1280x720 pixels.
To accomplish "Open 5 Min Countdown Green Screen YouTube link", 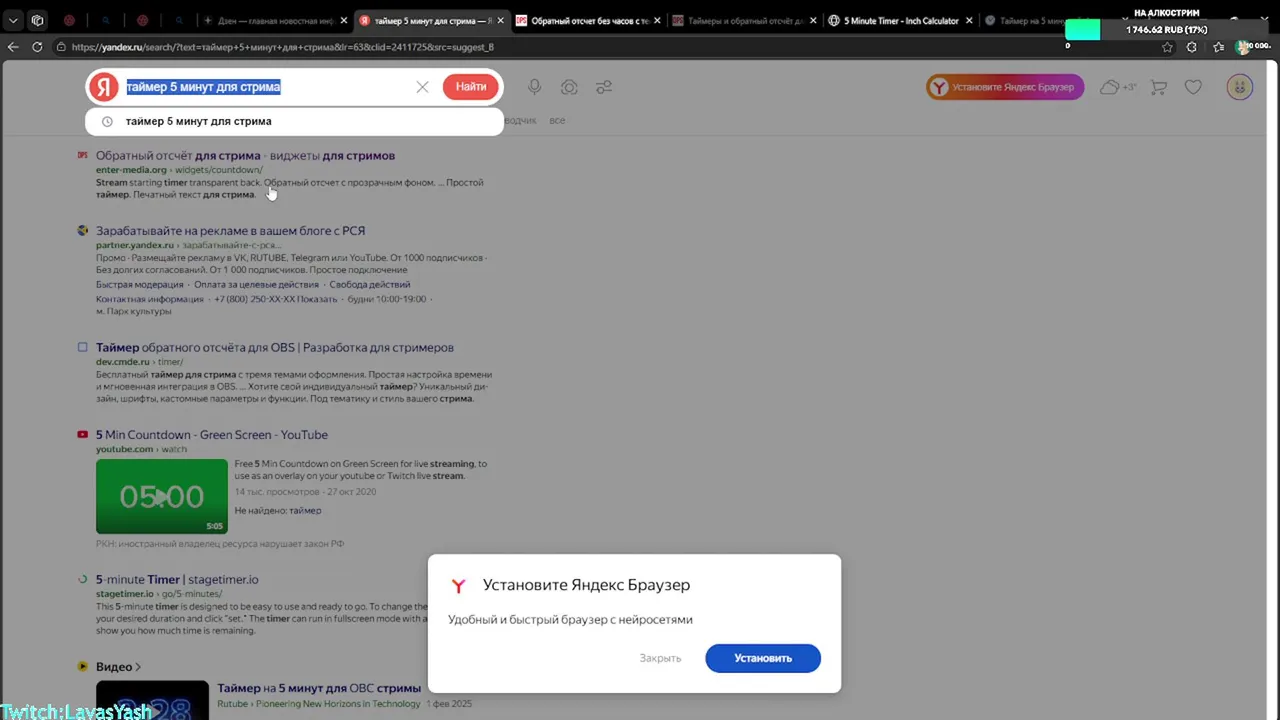I will pos(212,434).
